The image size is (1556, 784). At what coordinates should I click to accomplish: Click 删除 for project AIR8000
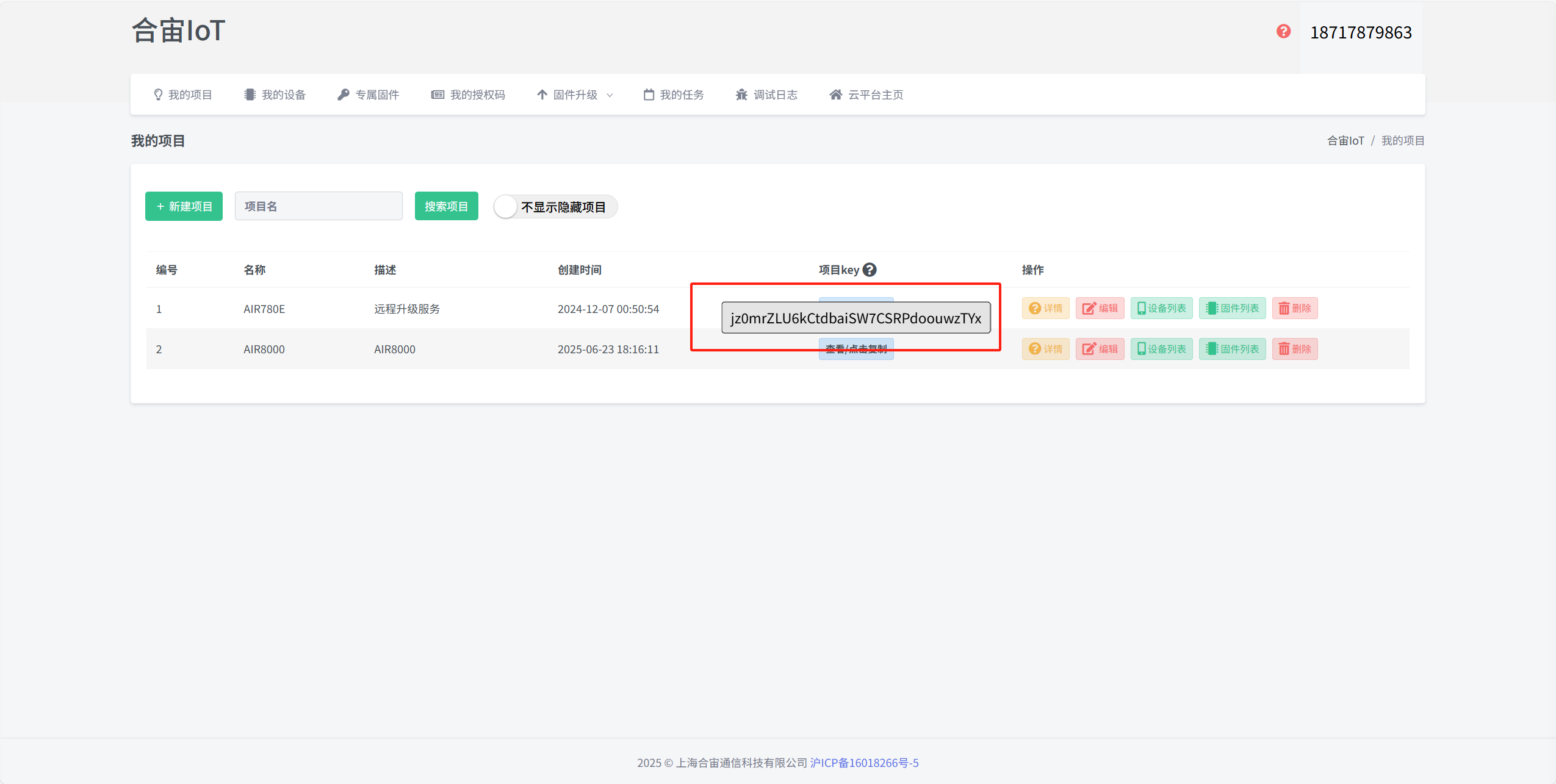point(1295,349)
